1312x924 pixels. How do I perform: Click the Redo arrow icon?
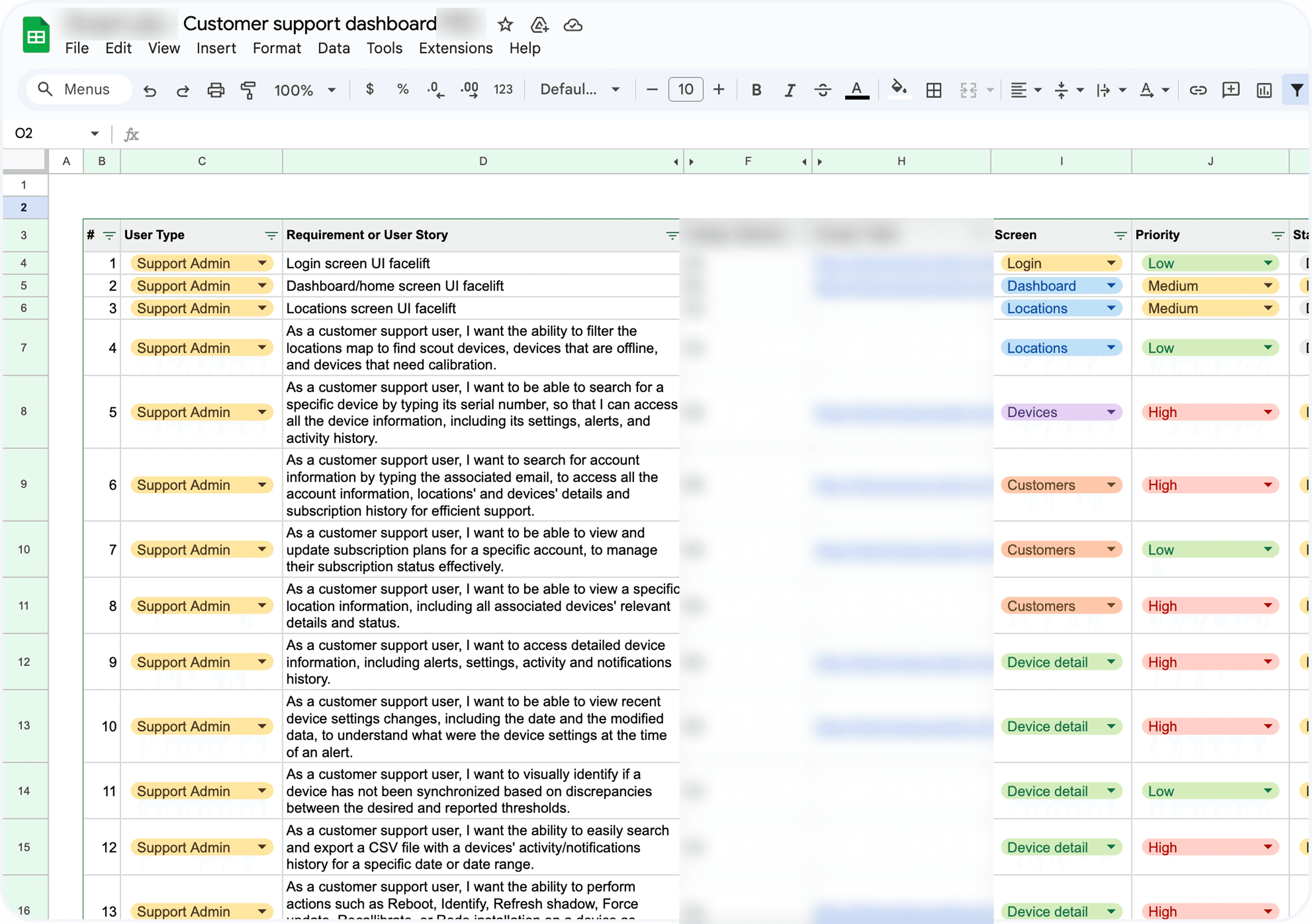tap(183, 90)
